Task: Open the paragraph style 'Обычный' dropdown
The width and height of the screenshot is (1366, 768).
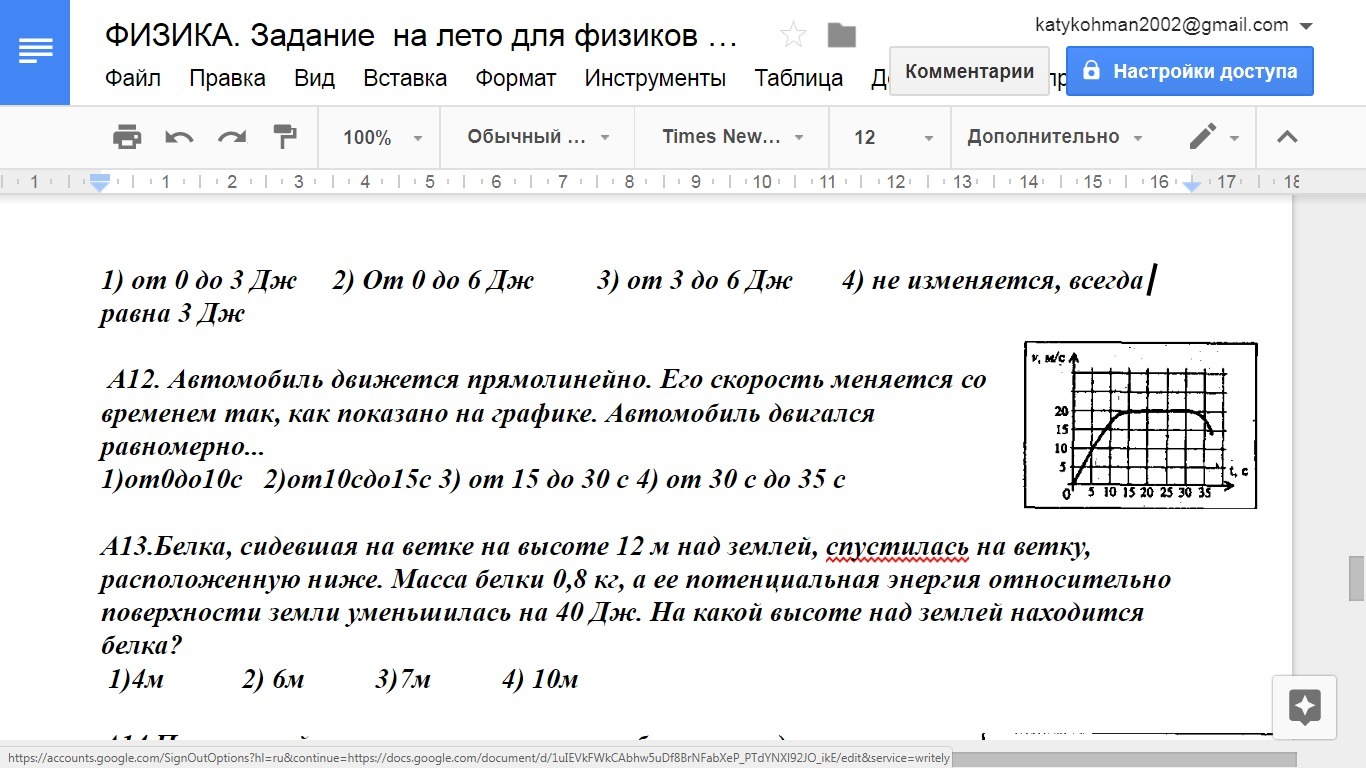Action: tap(538, 137)
